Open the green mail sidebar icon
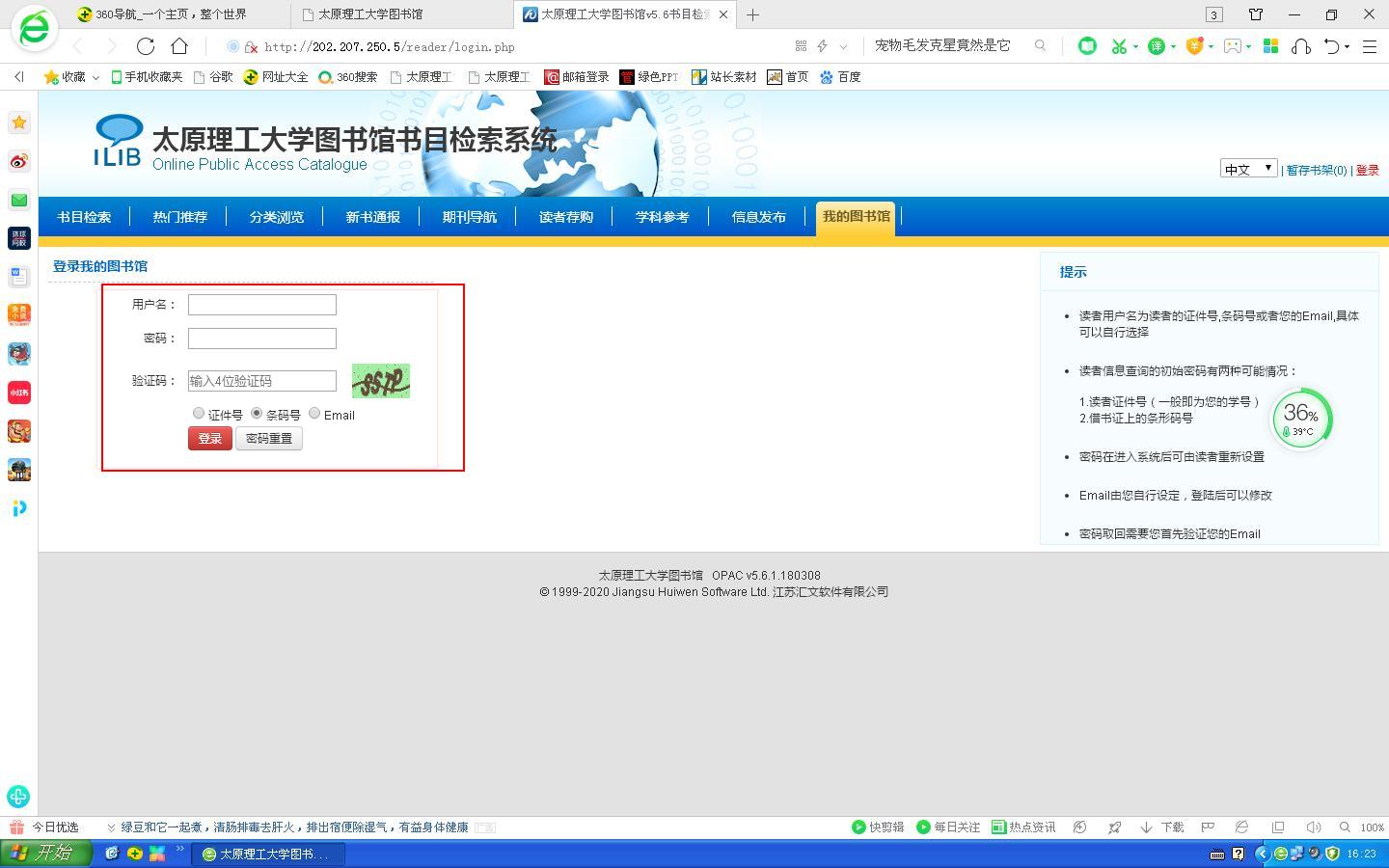 coord(19,200)
